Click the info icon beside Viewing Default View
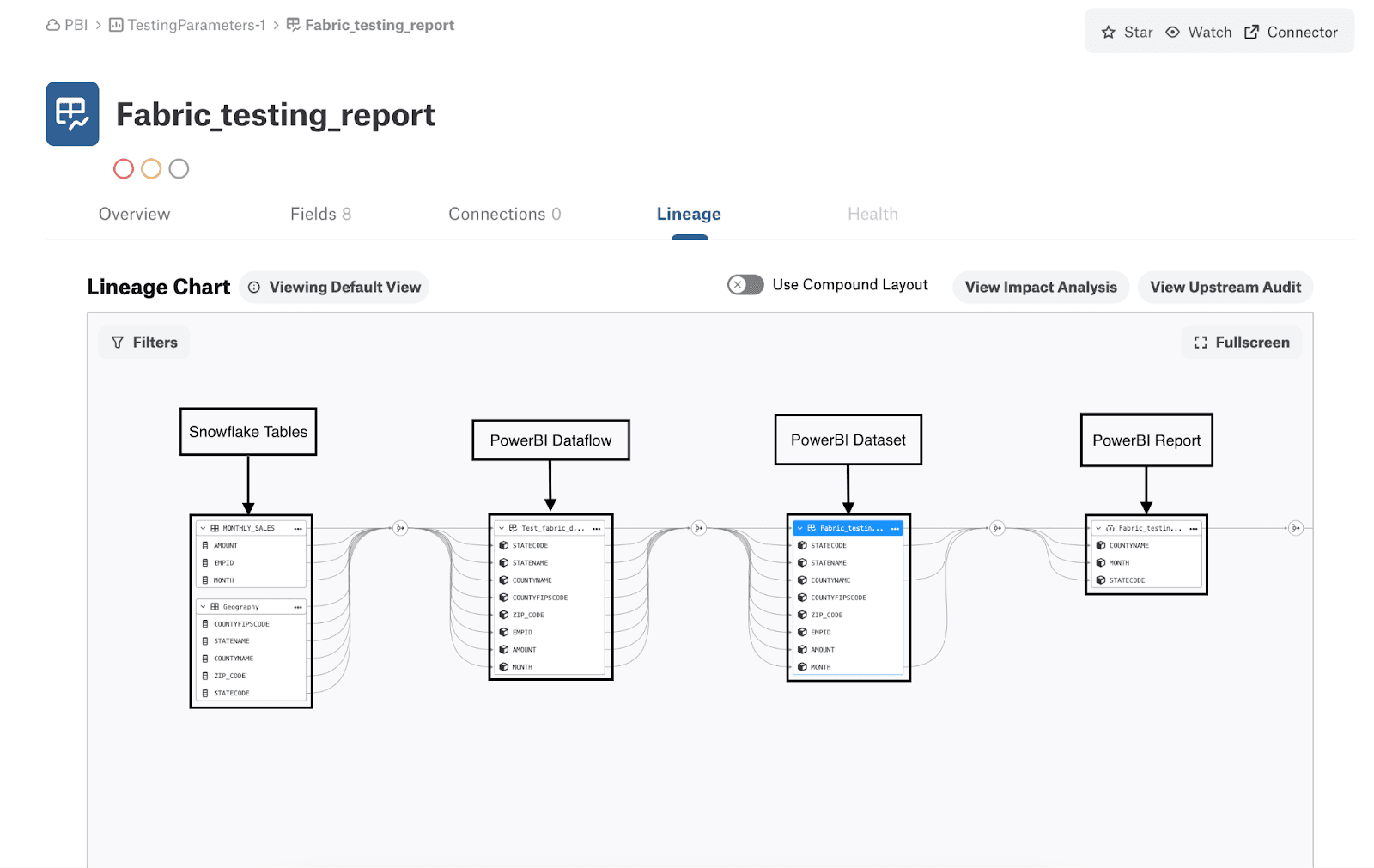Viewport: 1374px width, 868px height. point(253,287)
